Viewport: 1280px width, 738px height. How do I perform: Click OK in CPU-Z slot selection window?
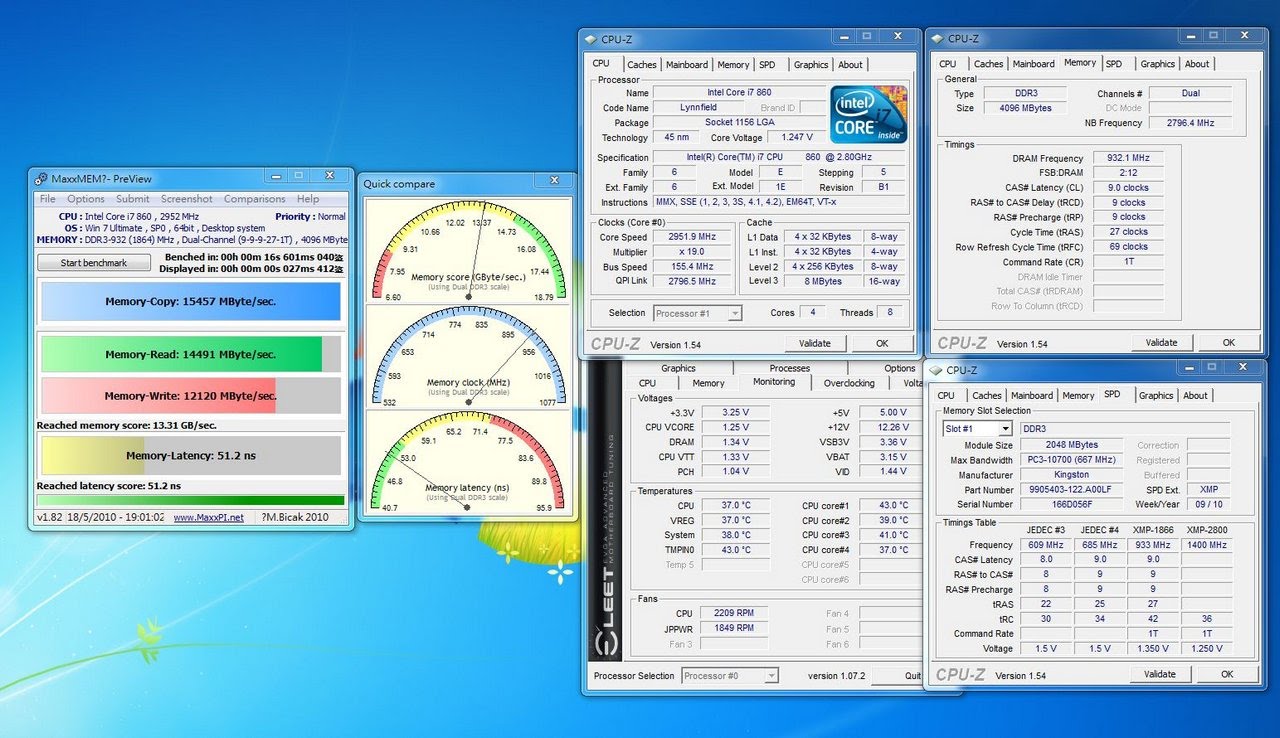(1227, 674)
